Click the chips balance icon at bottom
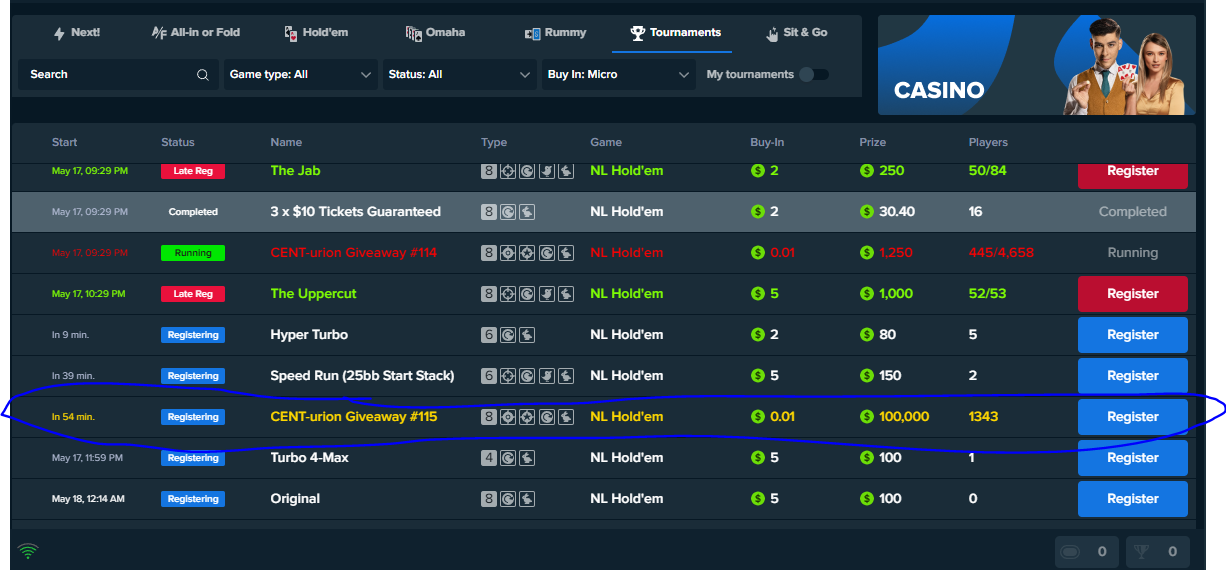Image resolution: width=1226 pixels, height=570 pixels. pyautogui.click(x=1070, y=551)
